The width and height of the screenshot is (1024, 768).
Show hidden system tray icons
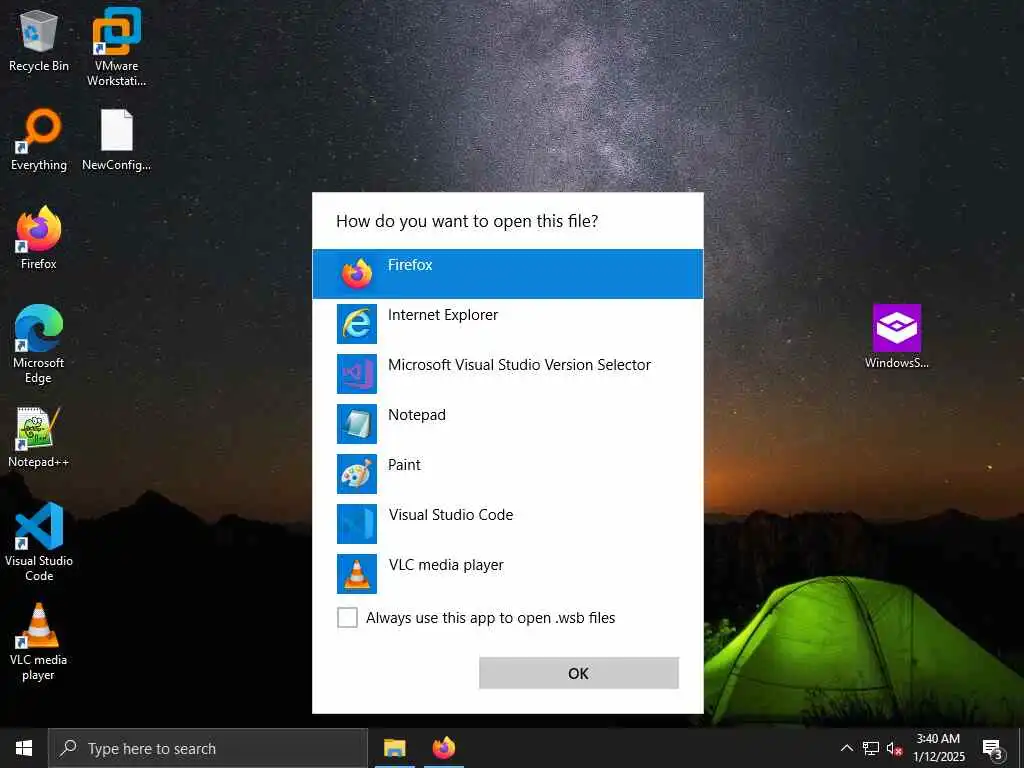point(846,748)
